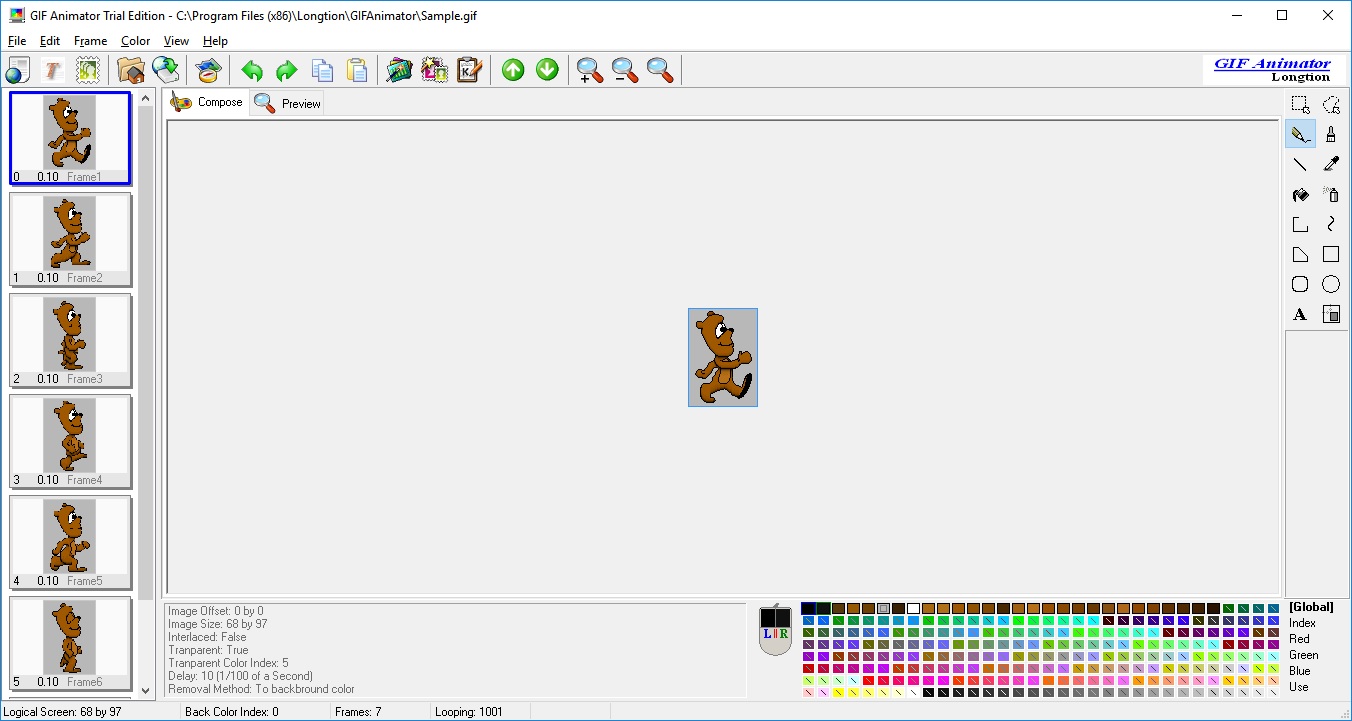The width and height of the screenshot is (1352, 721).
Task: Select the rectangular selection tool
Action: 1300,104
